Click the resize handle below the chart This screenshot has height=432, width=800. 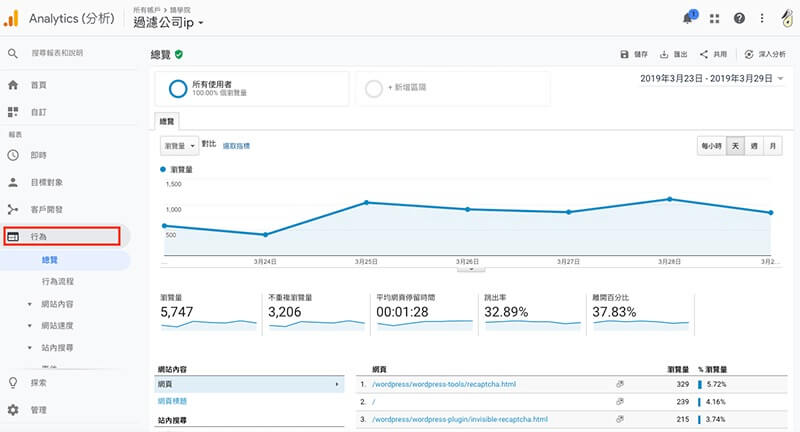pyautogui.click(x=470, y=267)
